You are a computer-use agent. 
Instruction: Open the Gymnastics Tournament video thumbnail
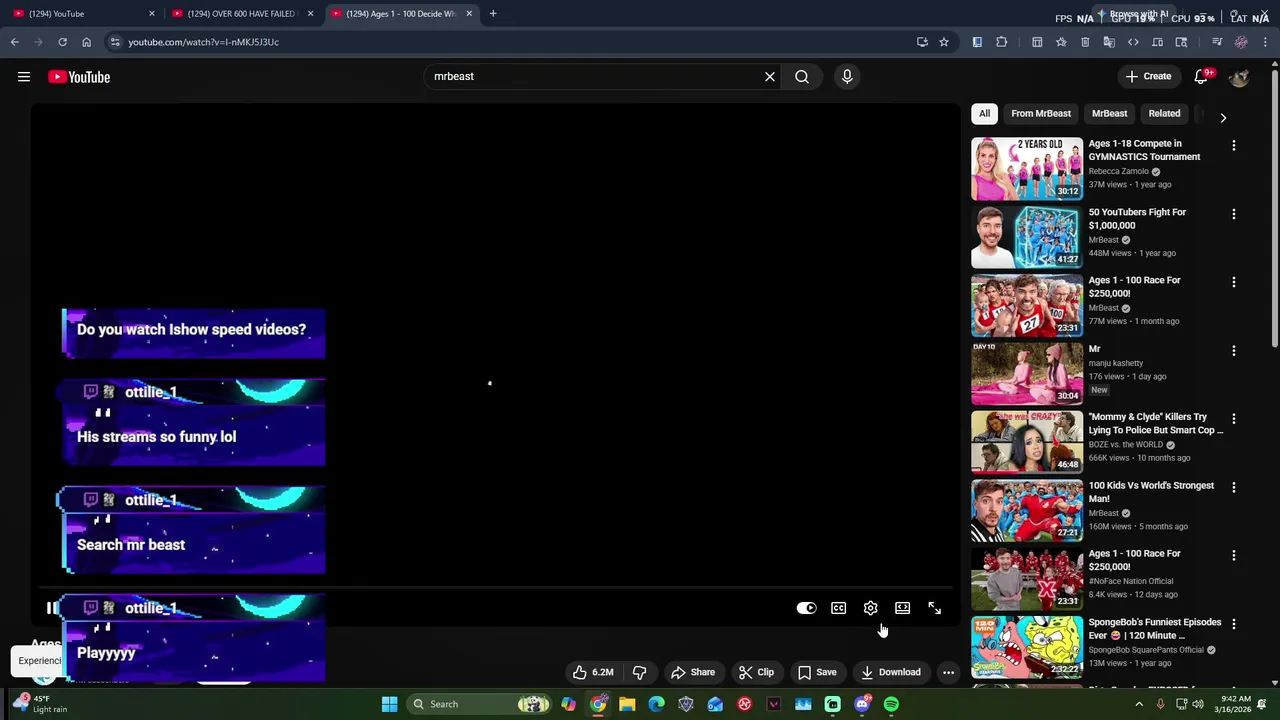click(x=1027, y=168)
